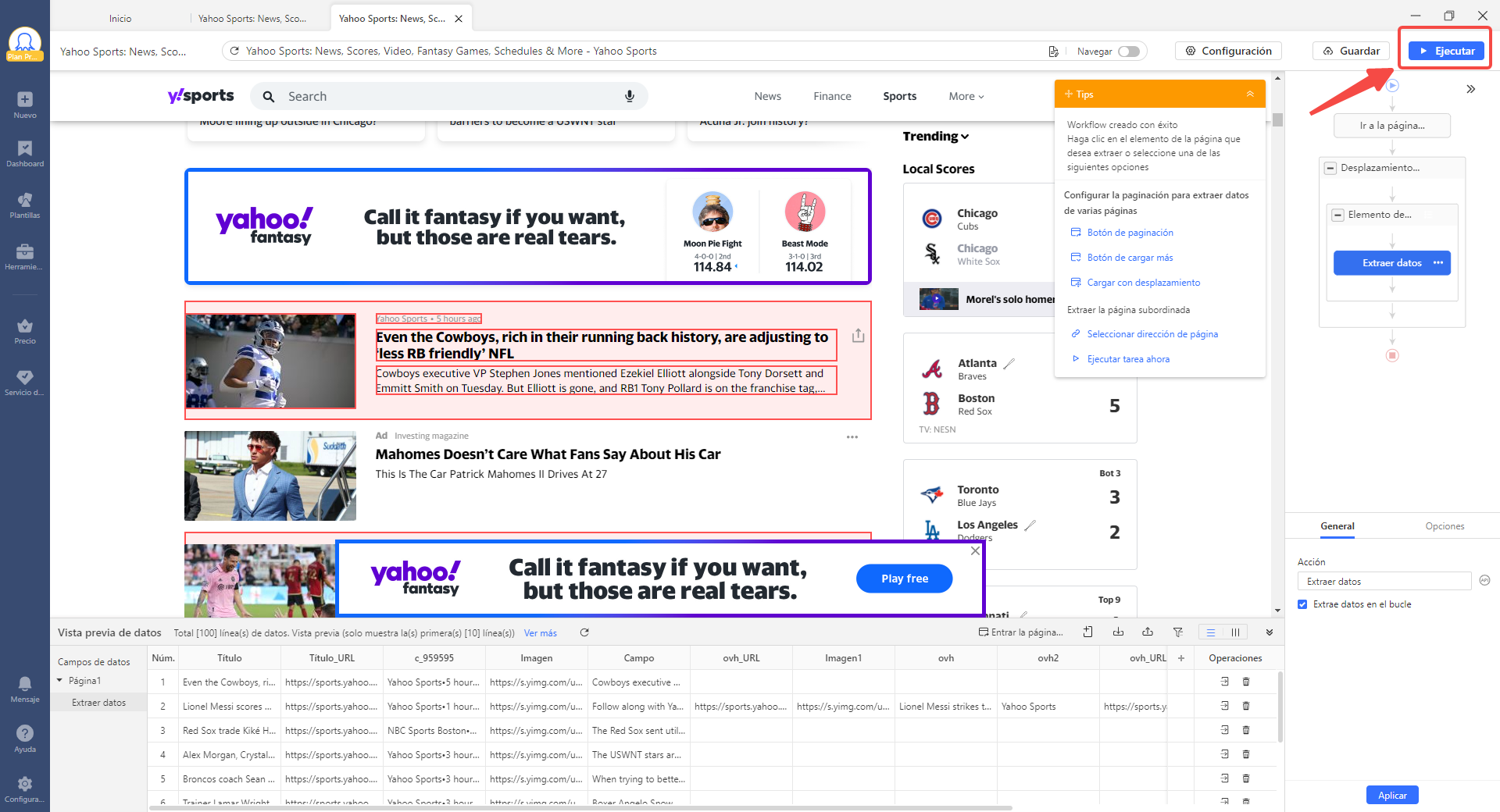Toggle the Navegar browse mode switch
This screenshot has height=812, width=1500.
(x=1128, y=51)
